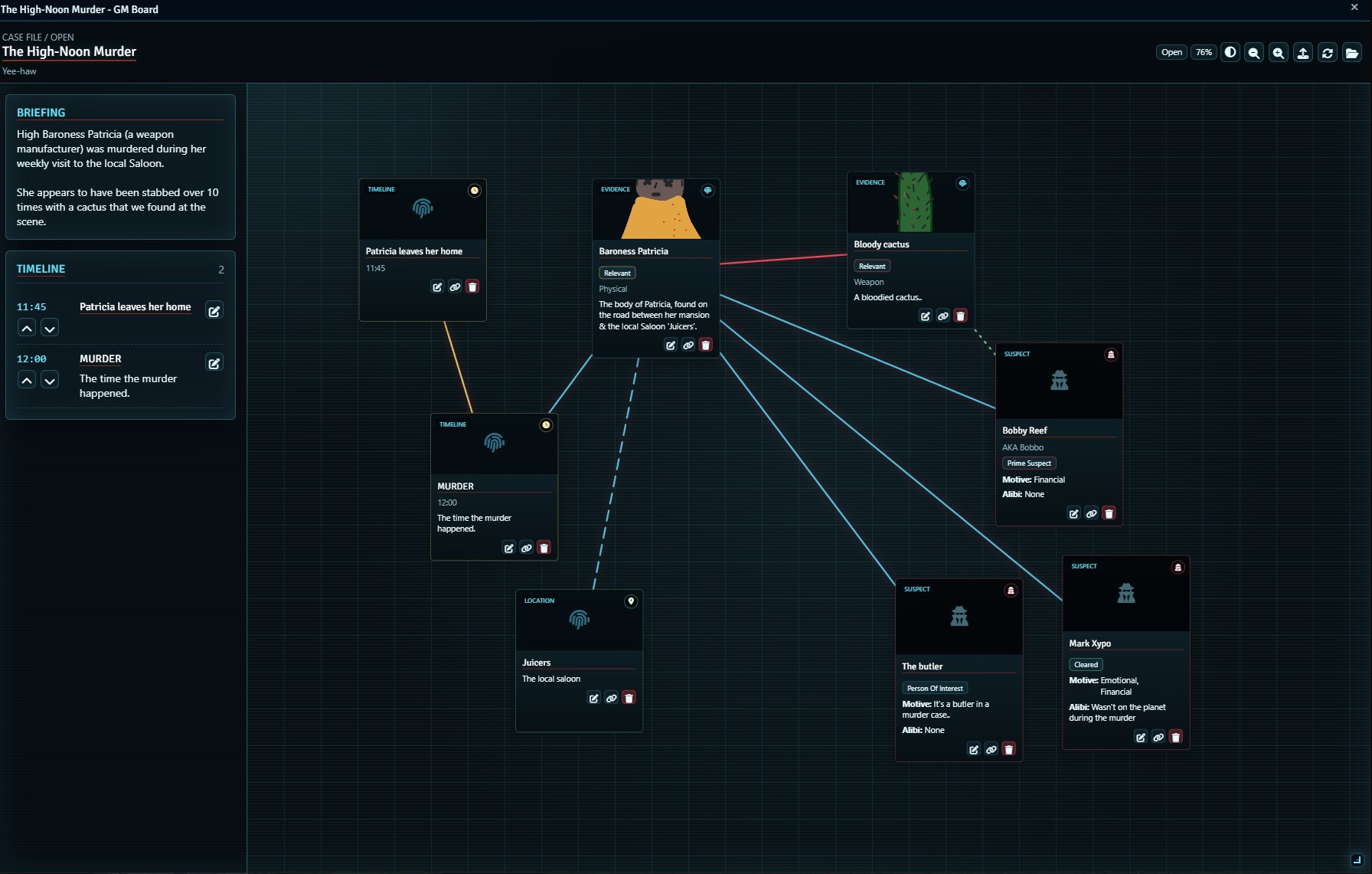
Task: Click the evidence type icon on Baroness Patricia card
Action: pos(708,190)
